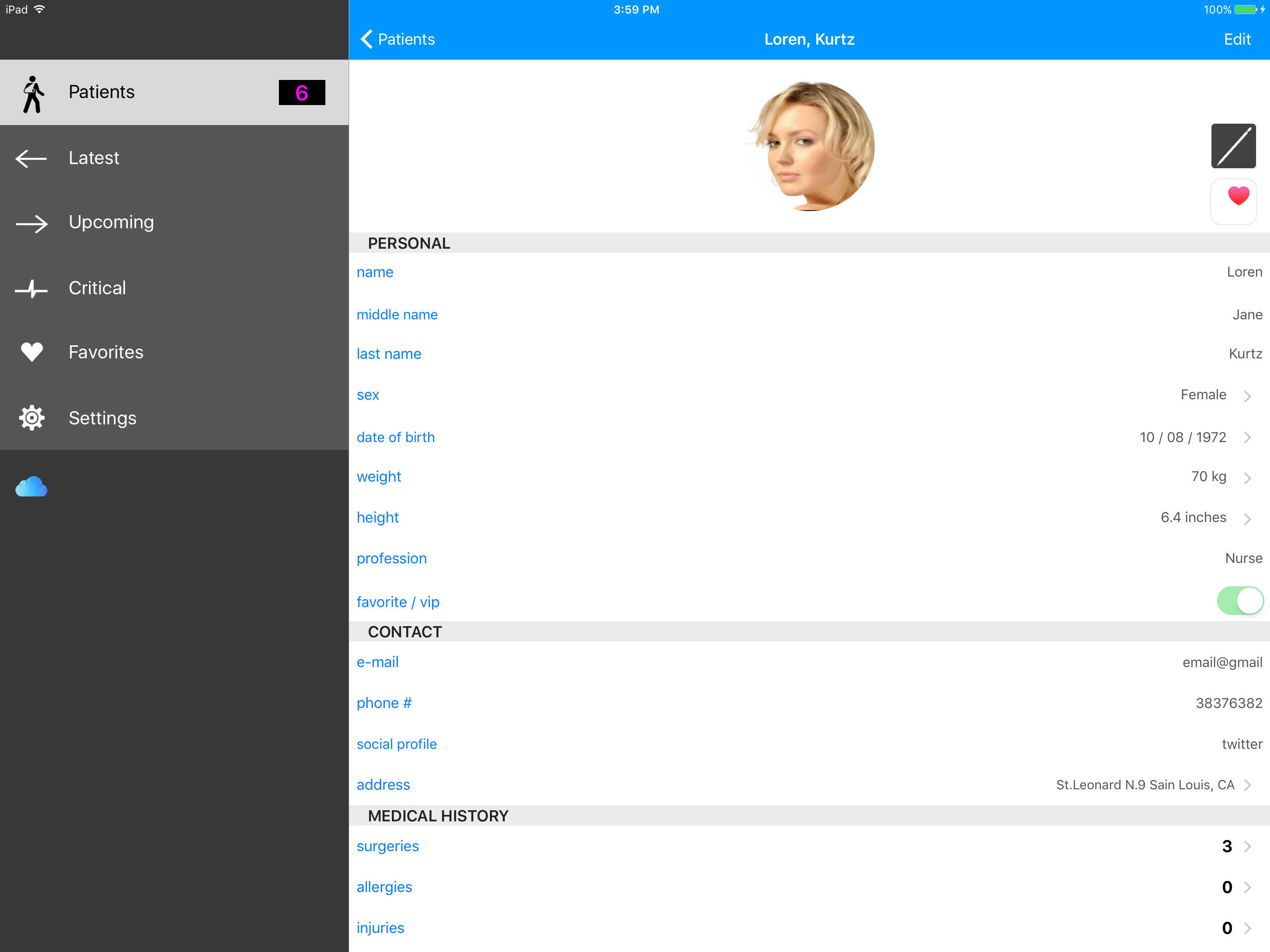Open the address row chevron
The image size is (1270, 952).
(1247, 785)
